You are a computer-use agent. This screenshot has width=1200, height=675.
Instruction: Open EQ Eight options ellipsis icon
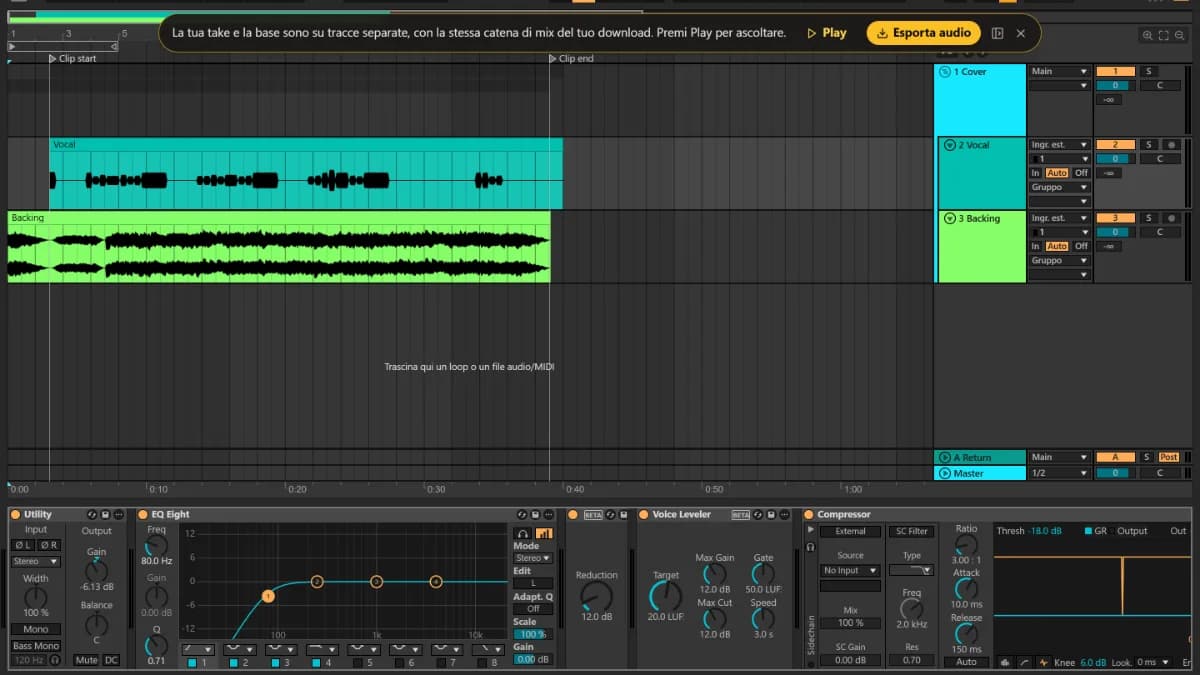(549, 514)
